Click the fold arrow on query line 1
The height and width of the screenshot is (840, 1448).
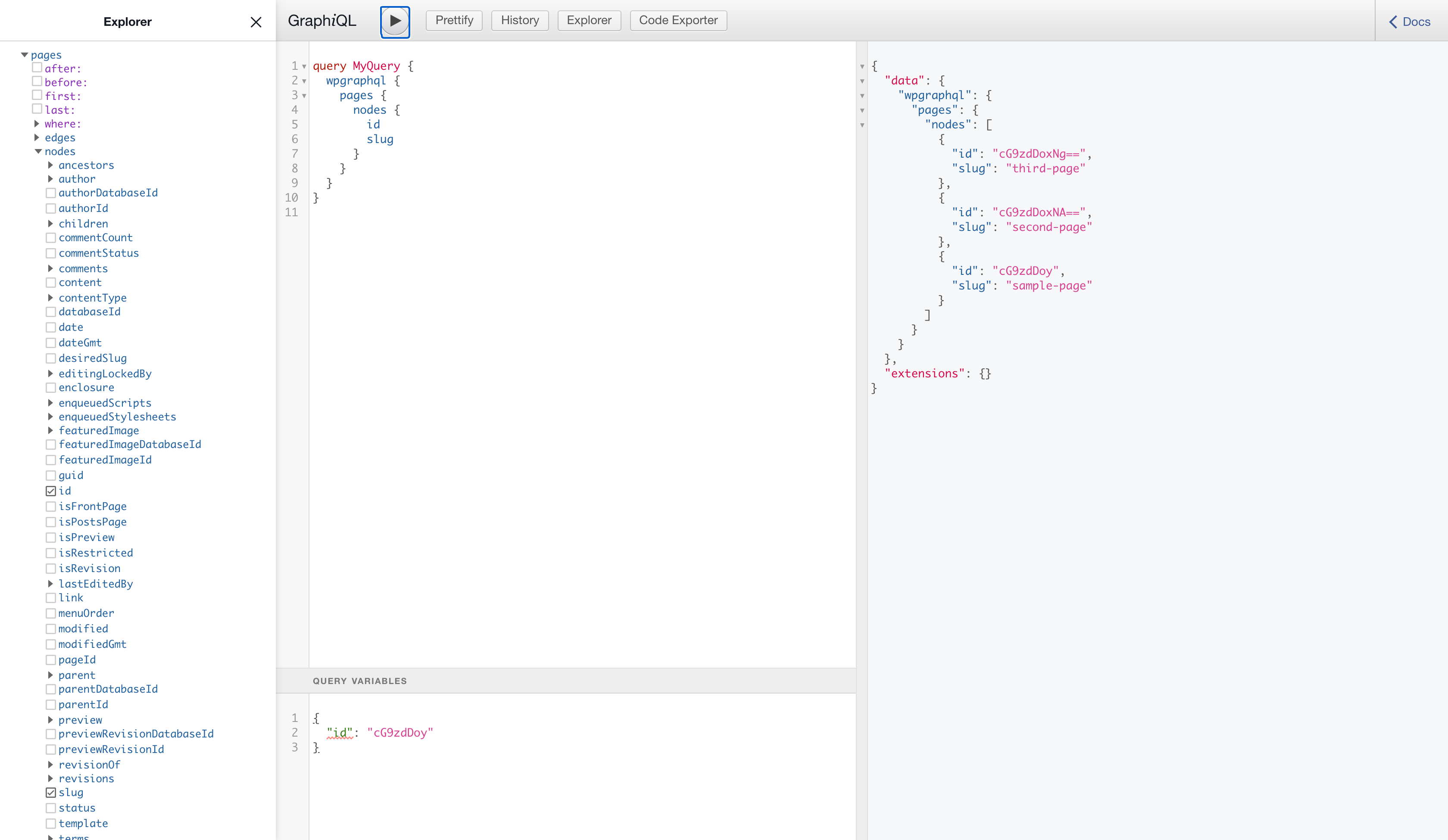pyautogui.click(x=304, y=67)
